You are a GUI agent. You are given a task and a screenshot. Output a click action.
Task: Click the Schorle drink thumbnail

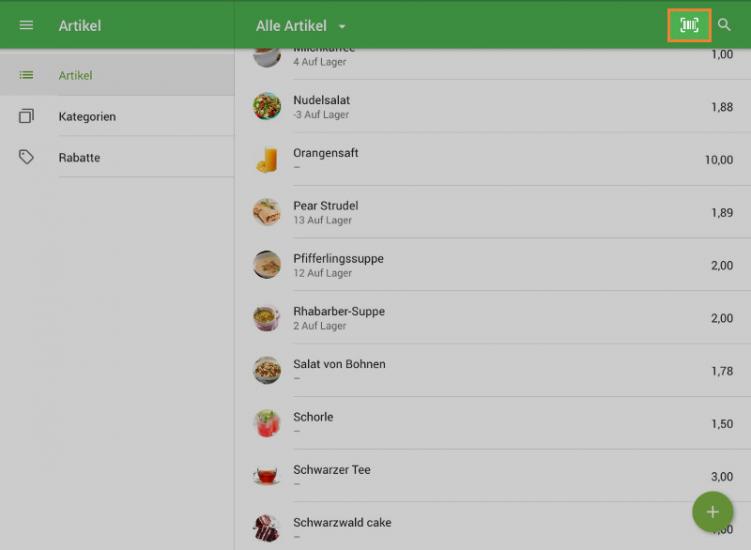point(267,423)
